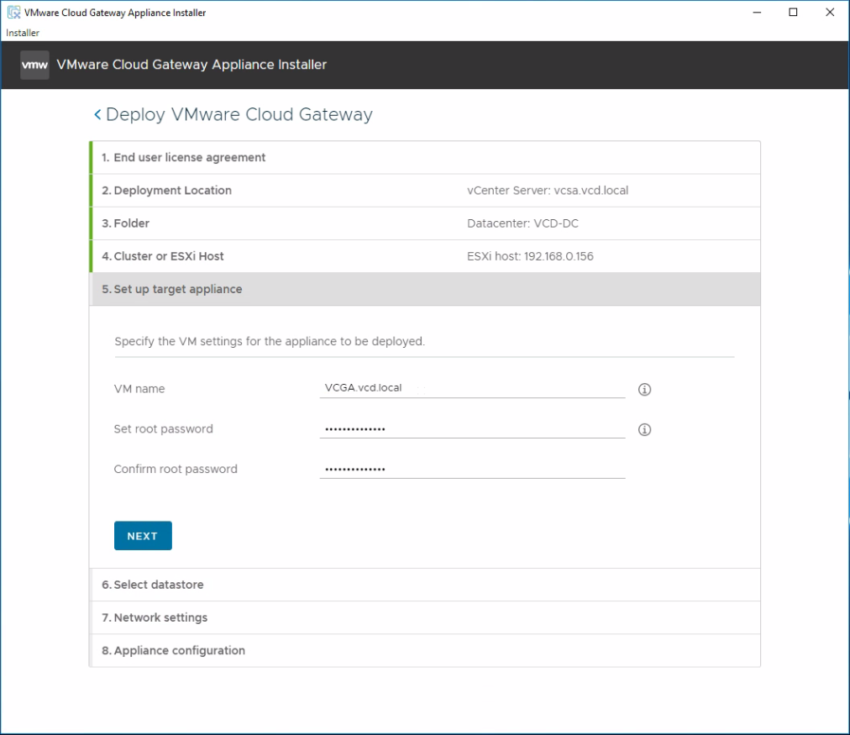Click the back chevron next to Deploy VMware Cloud Gateway

tap(97, 114)
